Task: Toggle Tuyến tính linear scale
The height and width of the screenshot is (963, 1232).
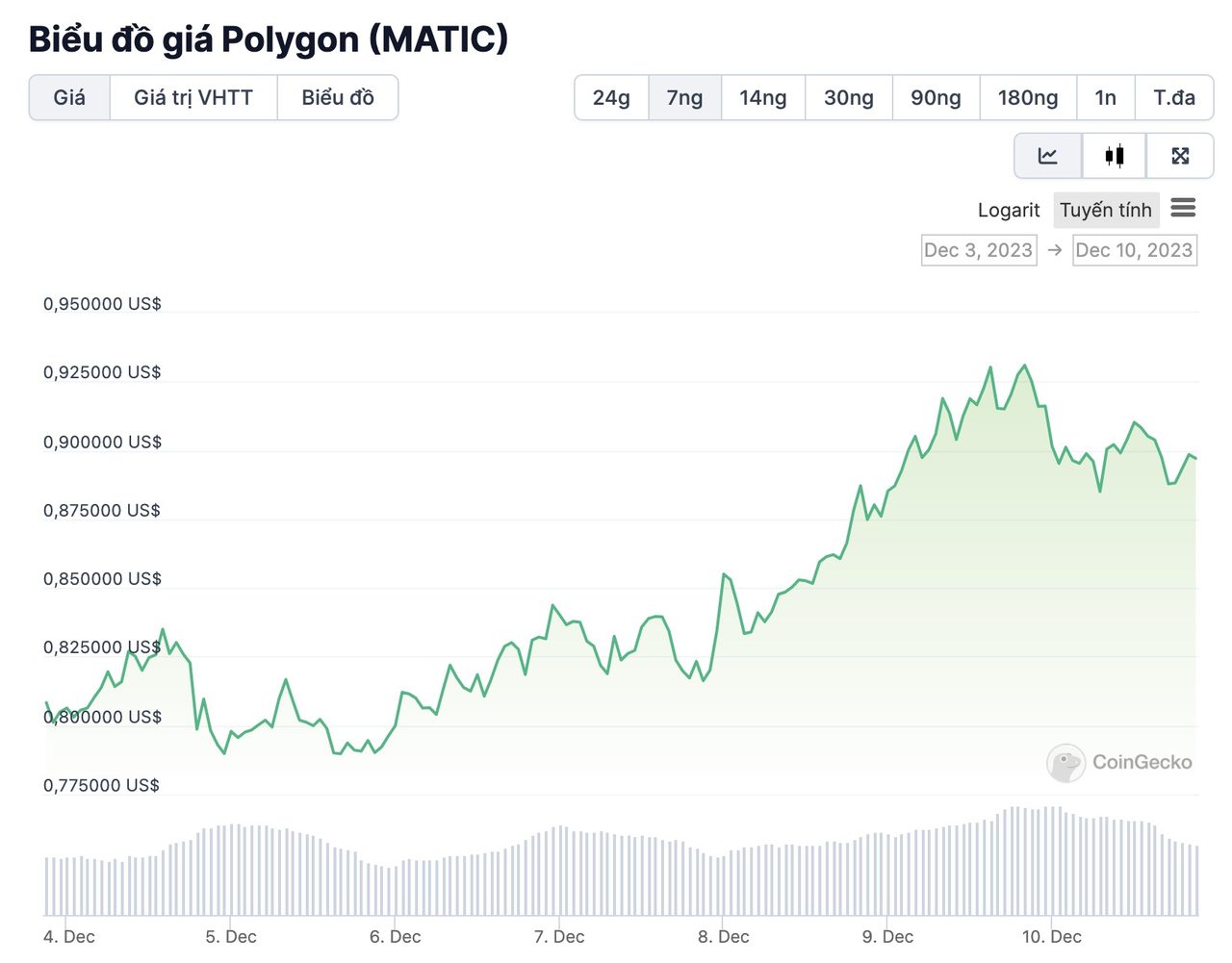Action: (x=1106, y=210)
